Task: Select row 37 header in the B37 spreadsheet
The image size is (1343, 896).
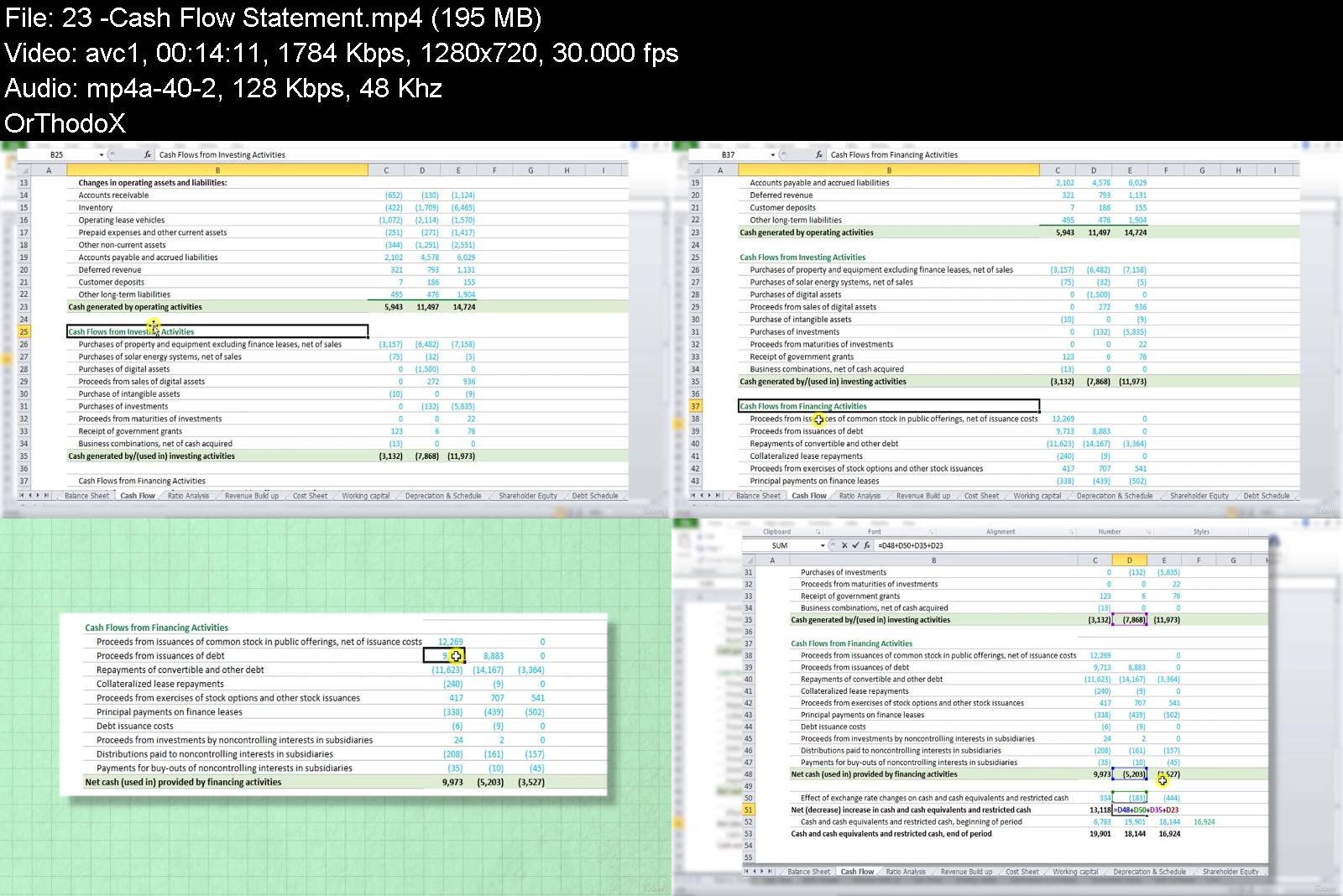Action: pyautogui.click(x=695, y=406)
